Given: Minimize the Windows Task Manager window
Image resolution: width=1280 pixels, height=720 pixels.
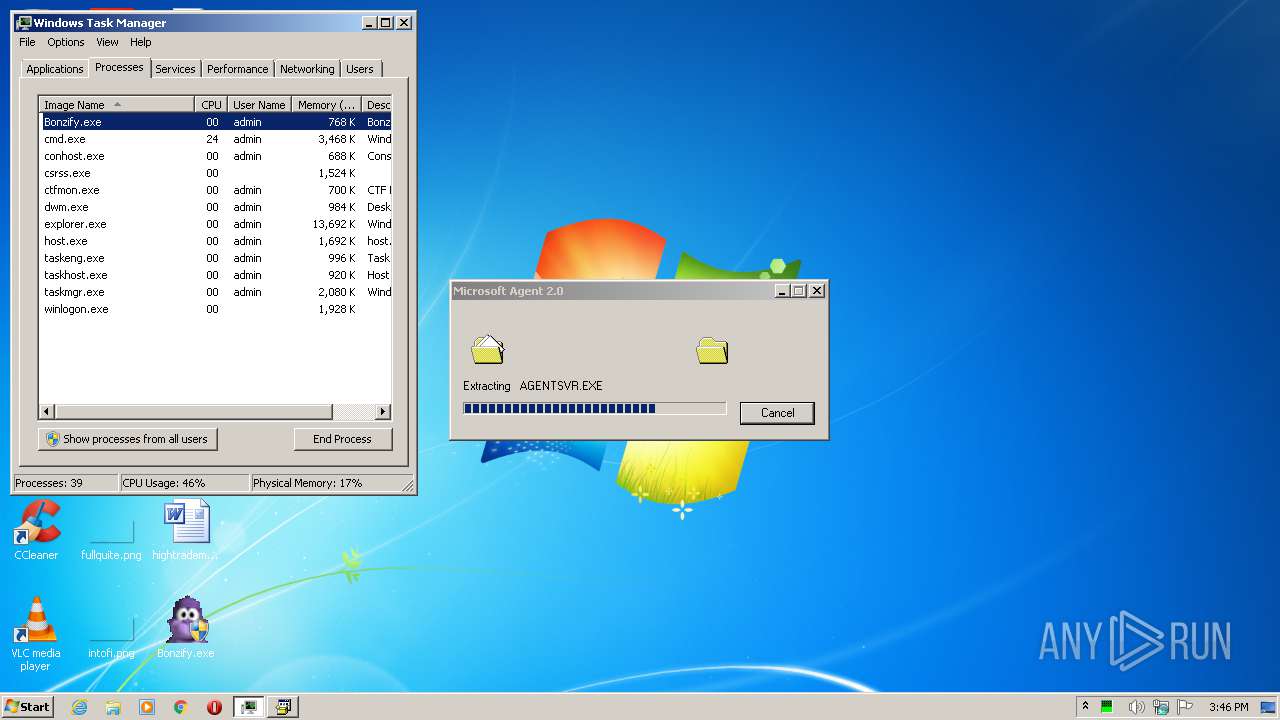Looking at the screenshot, I should pos(369,23).
